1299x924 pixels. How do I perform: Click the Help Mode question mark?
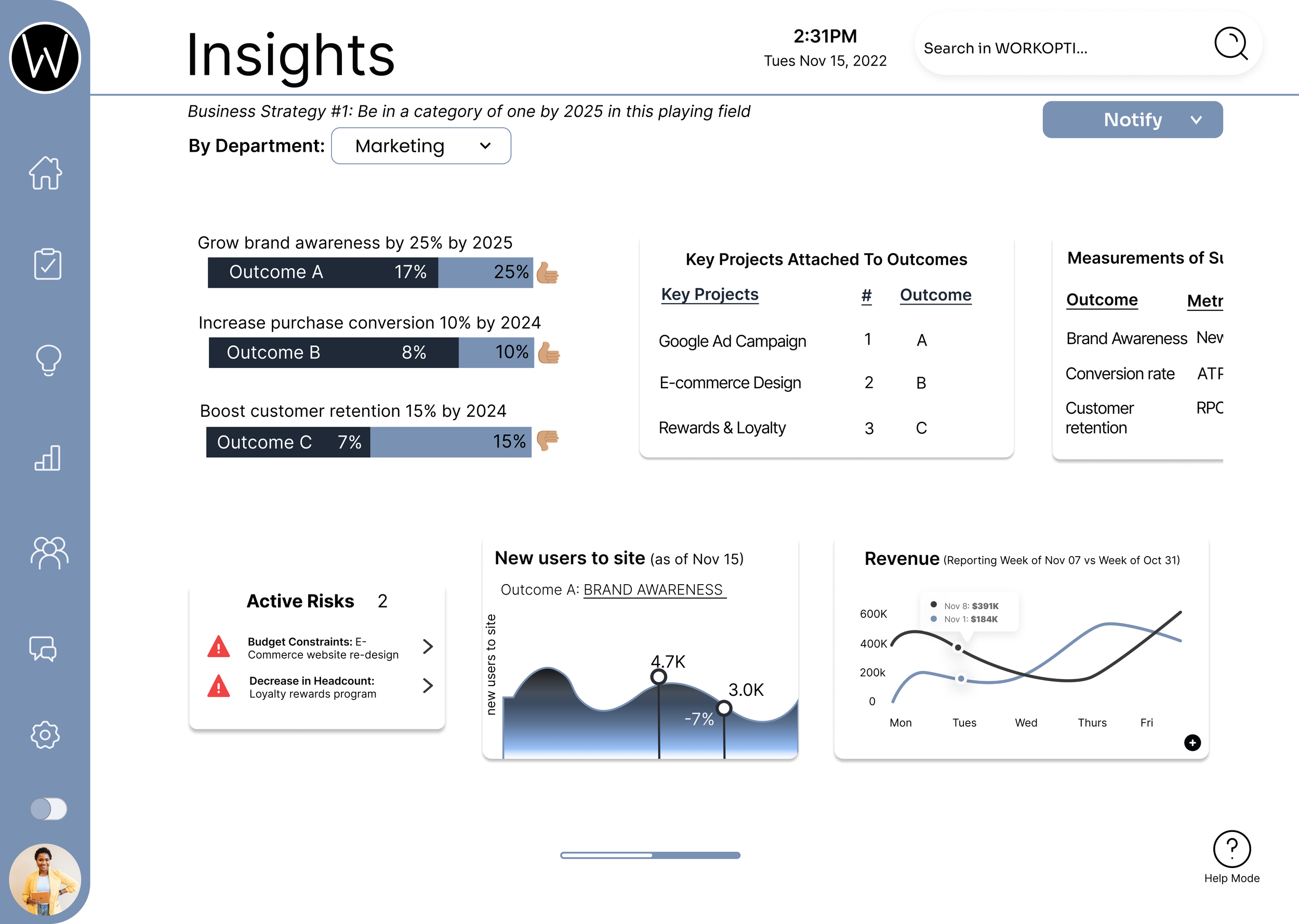pos(1231,849)
